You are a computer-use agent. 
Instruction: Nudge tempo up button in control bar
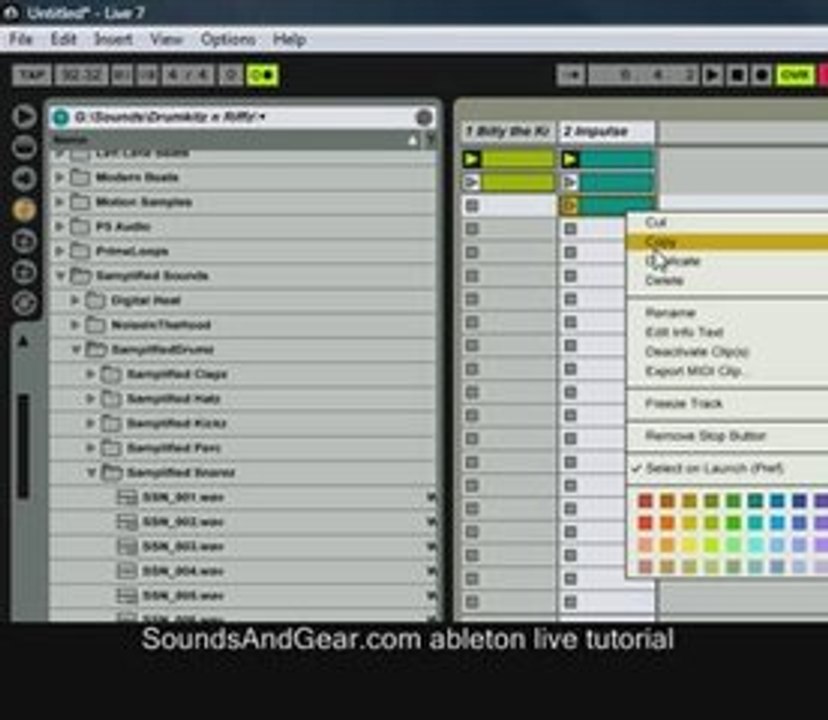pos(147,75)
